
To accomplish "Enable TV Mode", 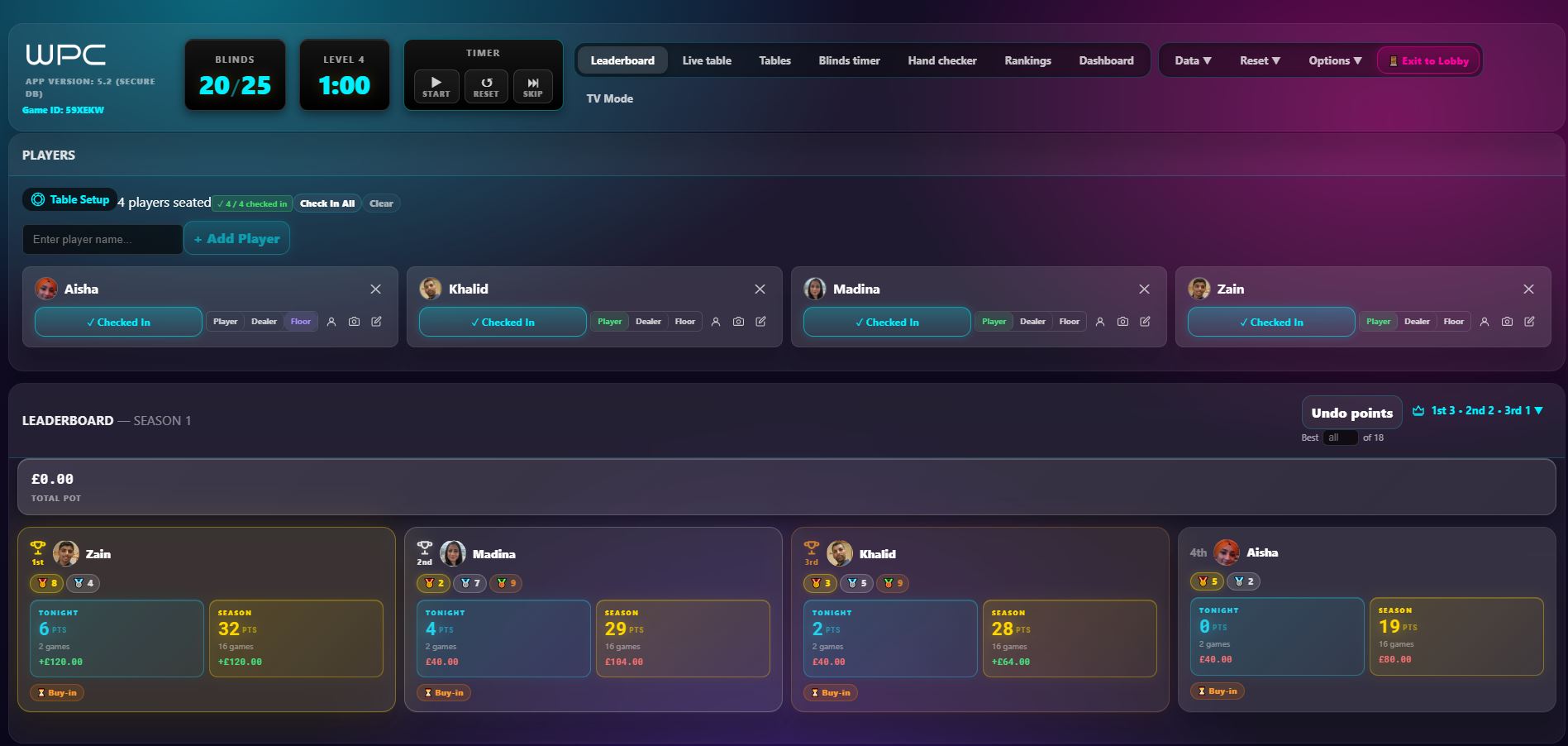I will (610, 98).
